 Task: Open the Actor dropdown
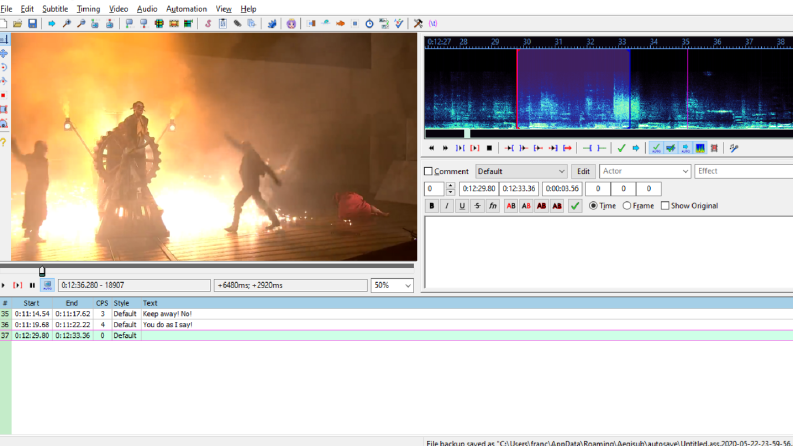[645, 171]
